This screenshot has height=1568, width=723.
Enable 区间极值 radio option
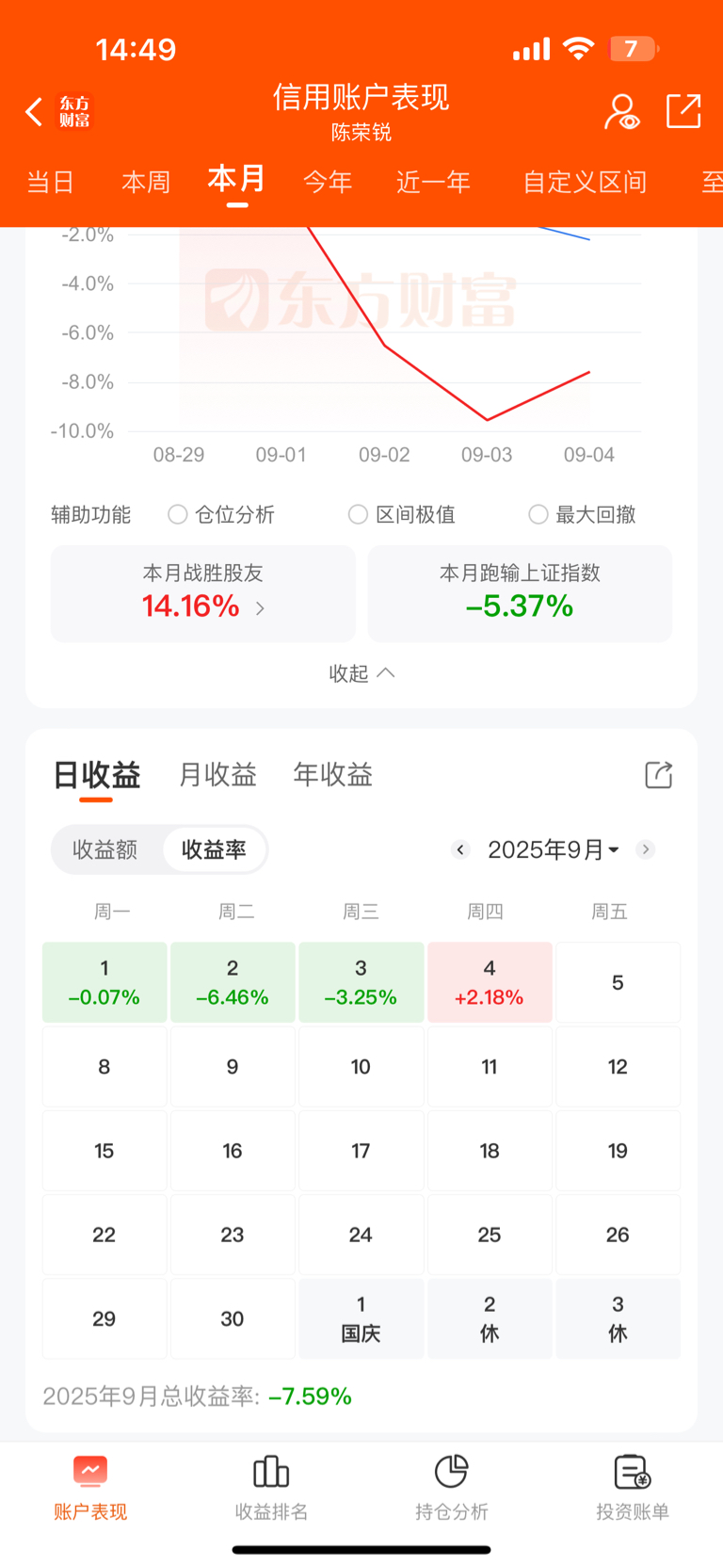(358, 514)
